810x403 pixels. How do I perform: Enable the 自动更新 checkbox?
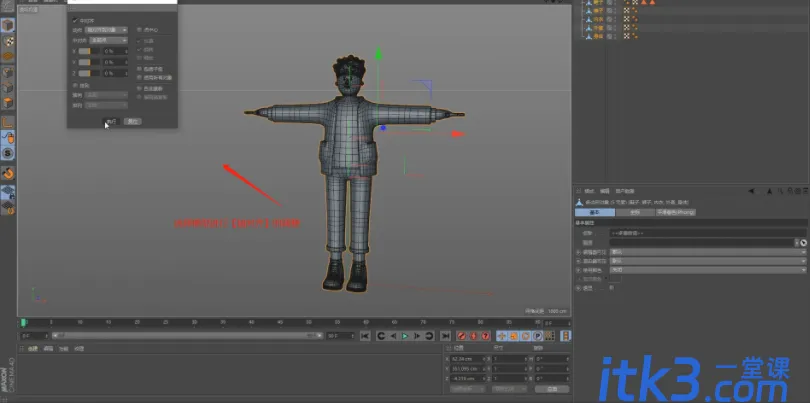(x=139, y=88)
